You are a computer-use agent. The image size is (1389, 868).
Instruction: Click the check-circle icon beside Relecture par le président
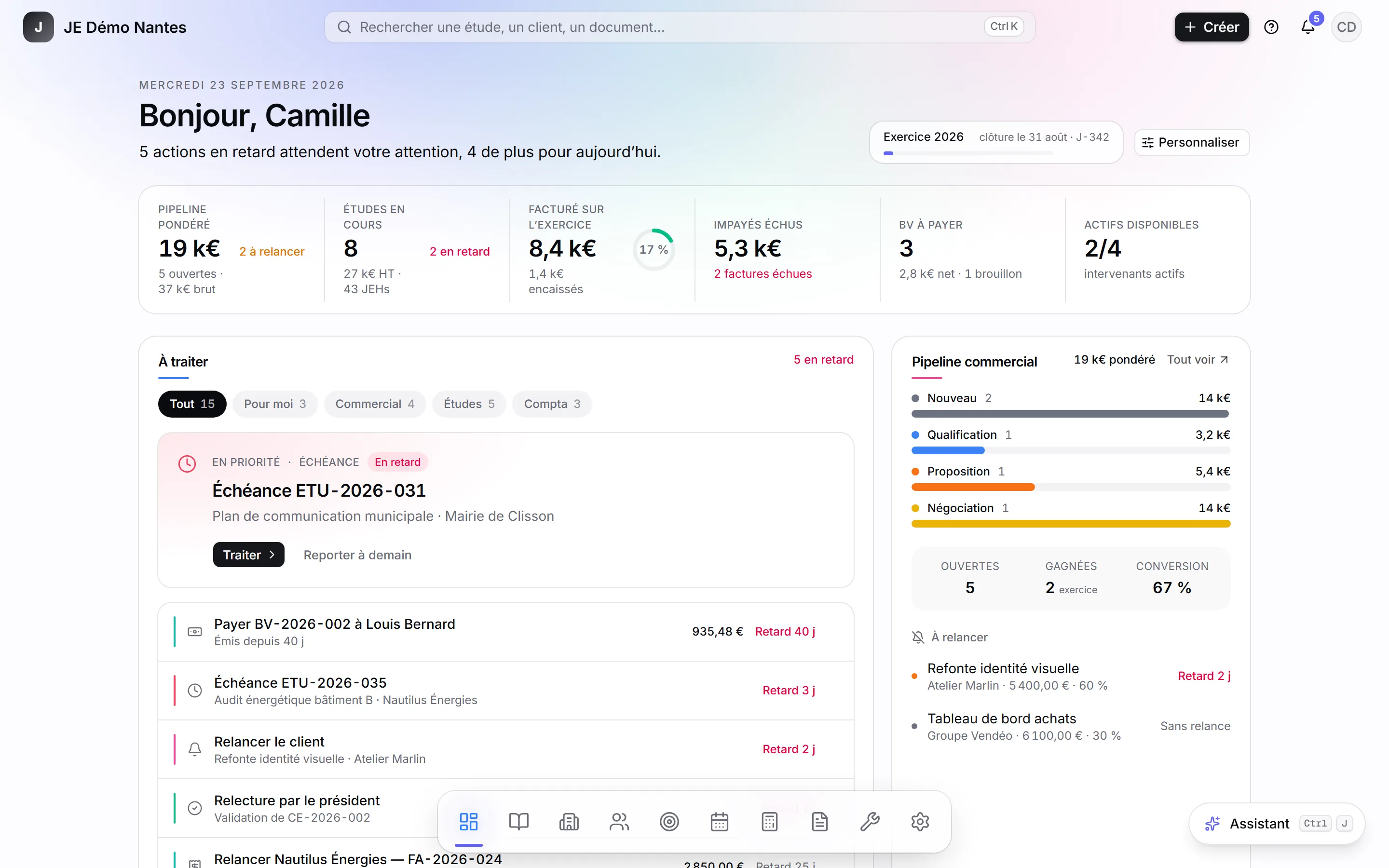(195, 808)
